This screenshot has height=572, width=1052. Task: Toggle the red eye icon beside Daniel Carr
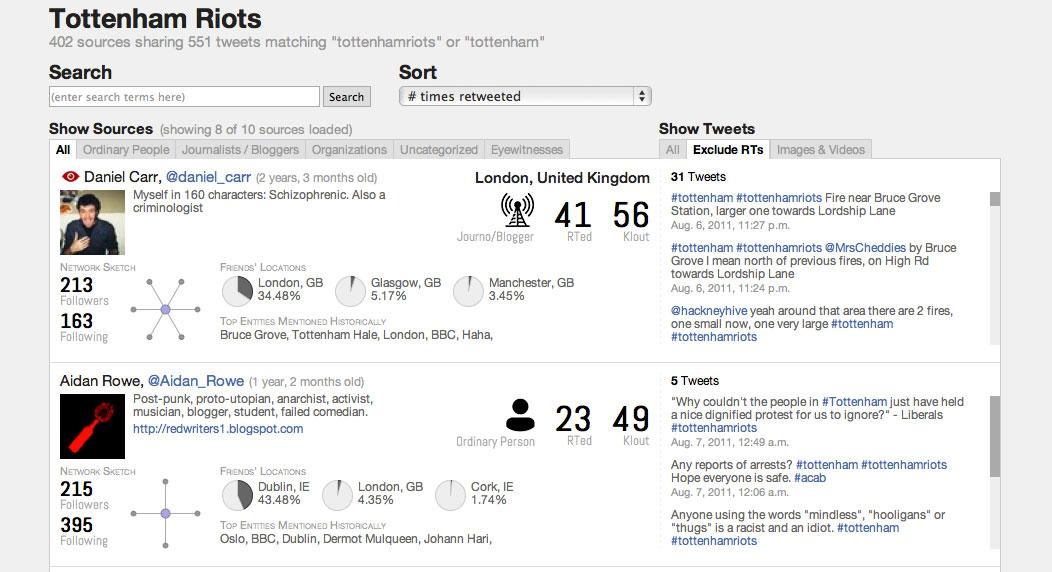pyautogui.click(x=70, y=177)
